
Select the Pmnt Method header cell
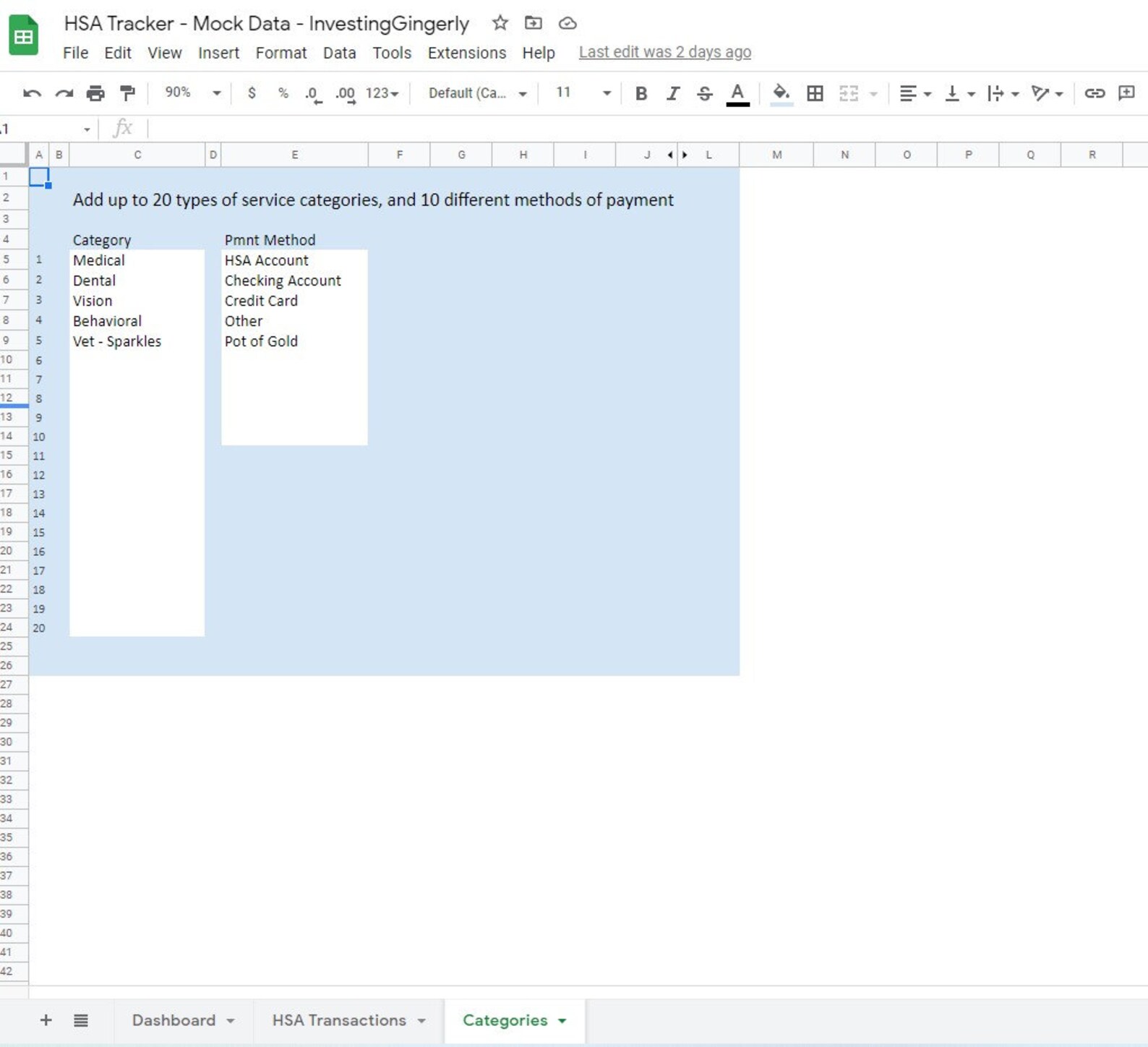(294, 240)
